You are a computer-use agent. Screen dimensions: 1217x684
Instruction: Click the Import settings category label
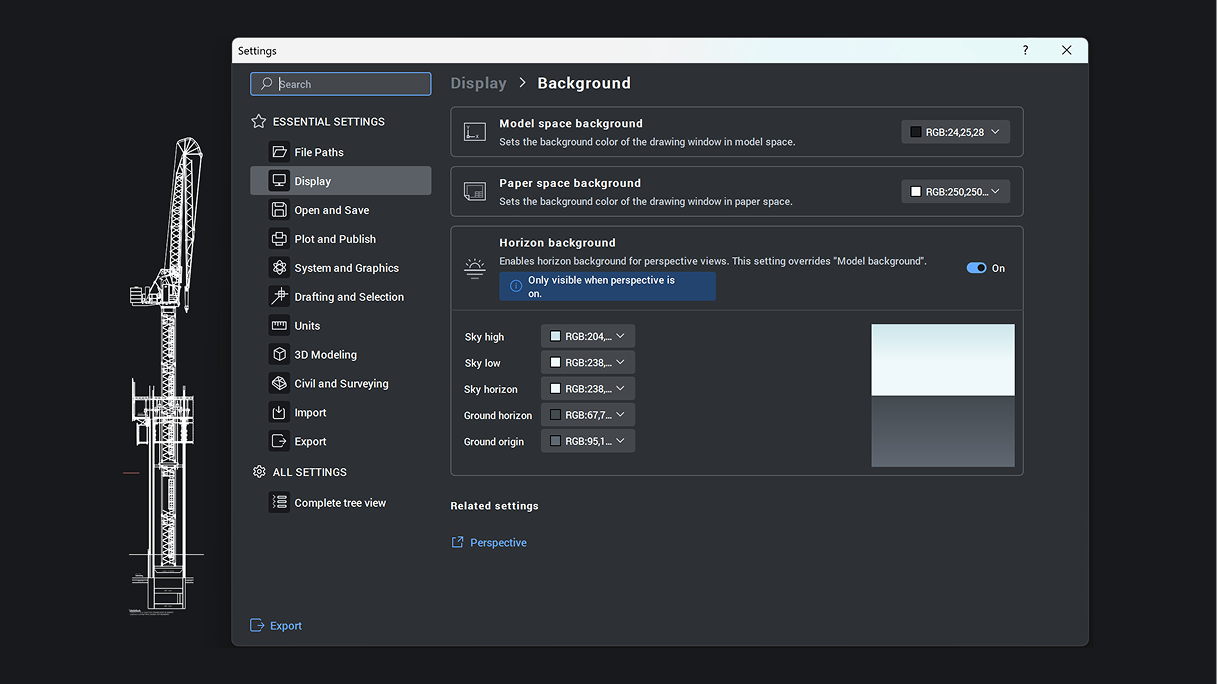[x=310, y=413]
